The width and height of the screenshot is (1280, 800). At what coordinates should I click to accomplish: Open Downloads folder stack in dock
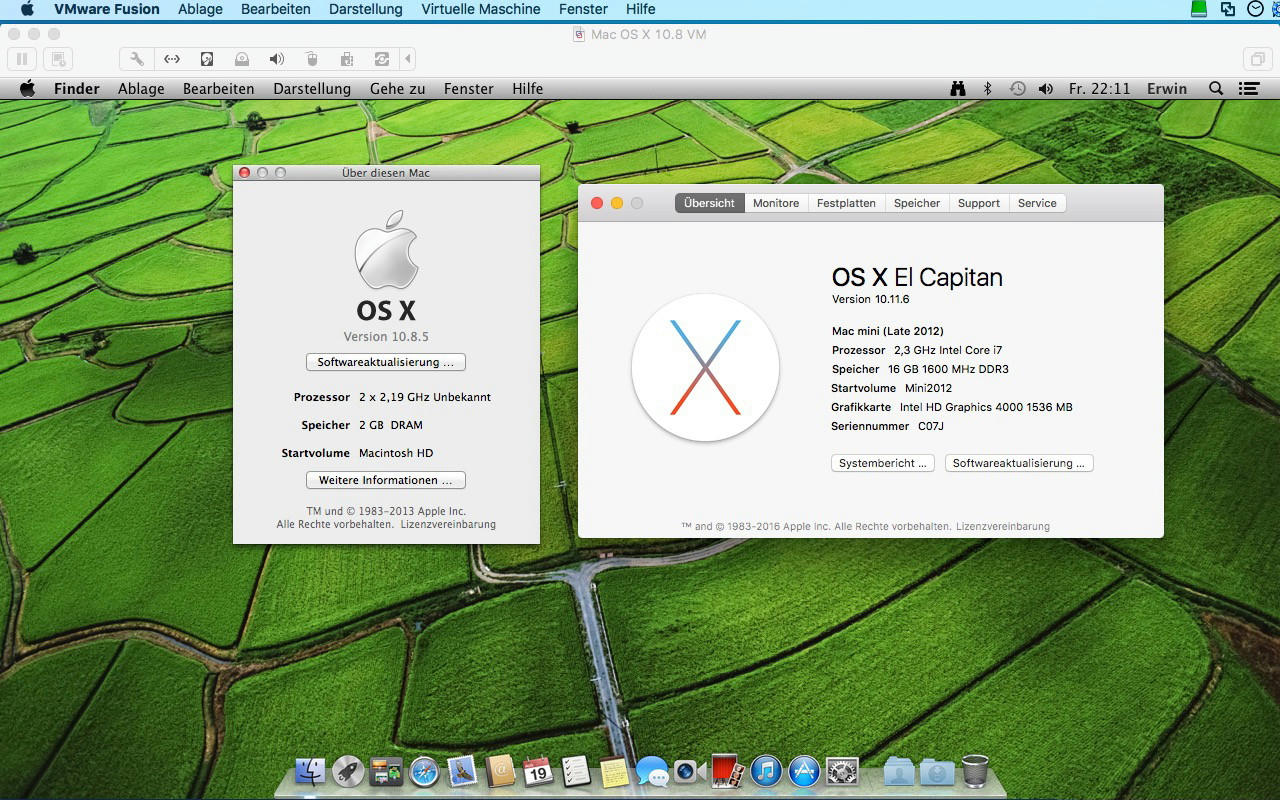(937, 771)
